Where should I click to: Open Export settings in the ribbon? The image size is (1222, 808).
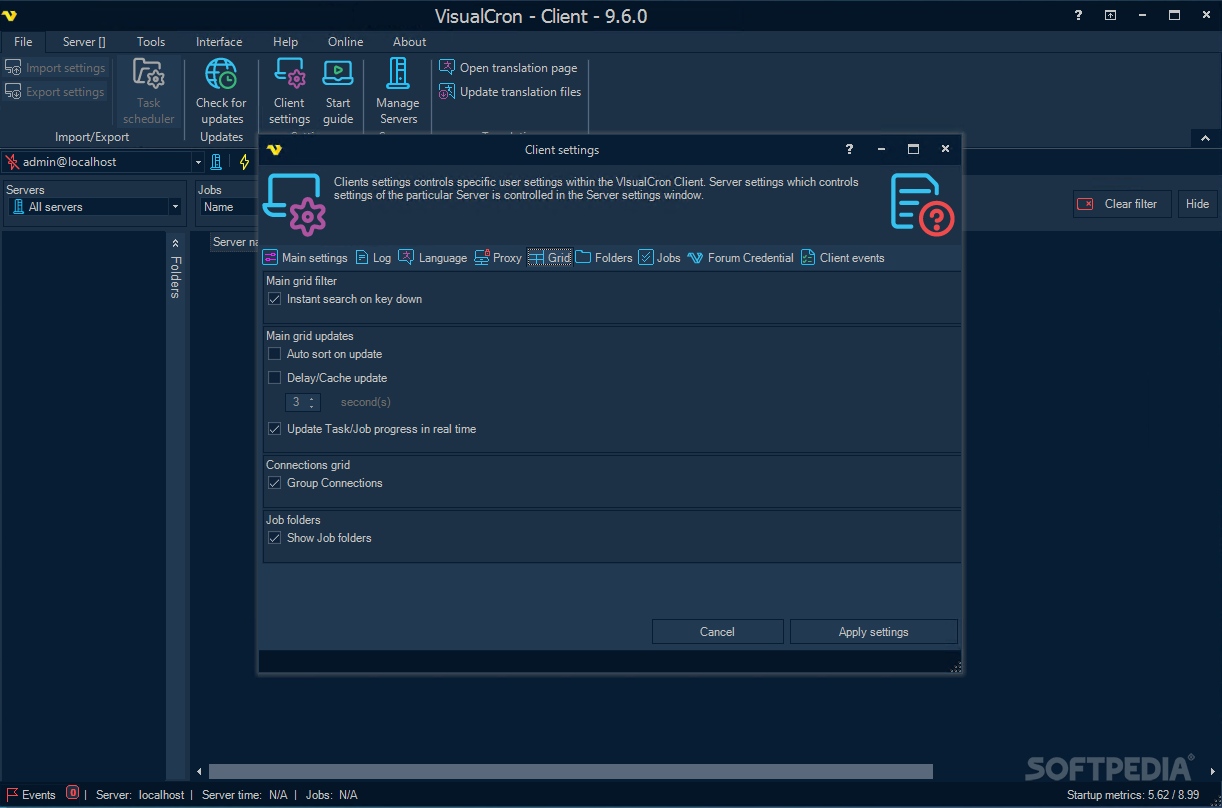56,92
